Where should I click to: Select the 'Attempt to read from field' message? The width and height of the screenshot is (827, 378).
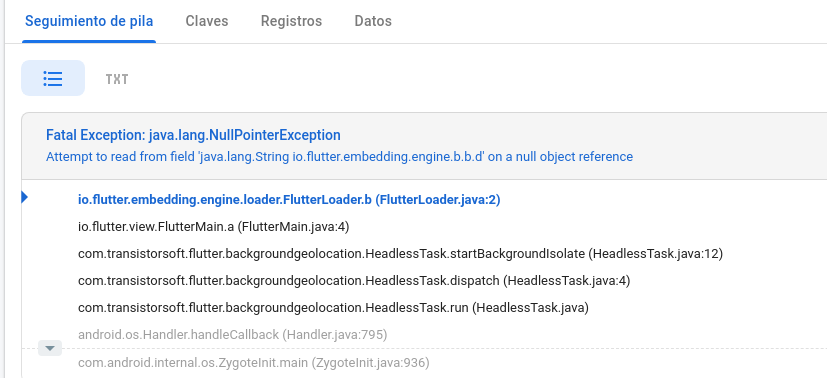339,157
